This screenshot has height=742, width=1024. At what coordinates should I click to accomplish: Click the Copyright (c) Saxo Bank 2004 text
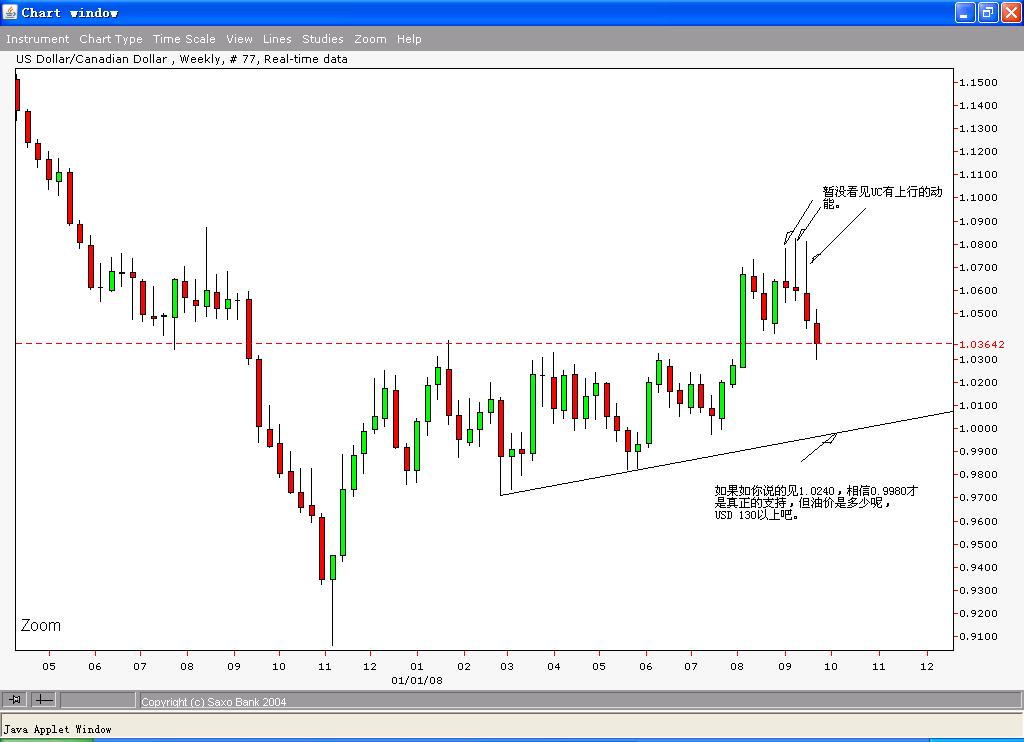[x=214, y=702]
